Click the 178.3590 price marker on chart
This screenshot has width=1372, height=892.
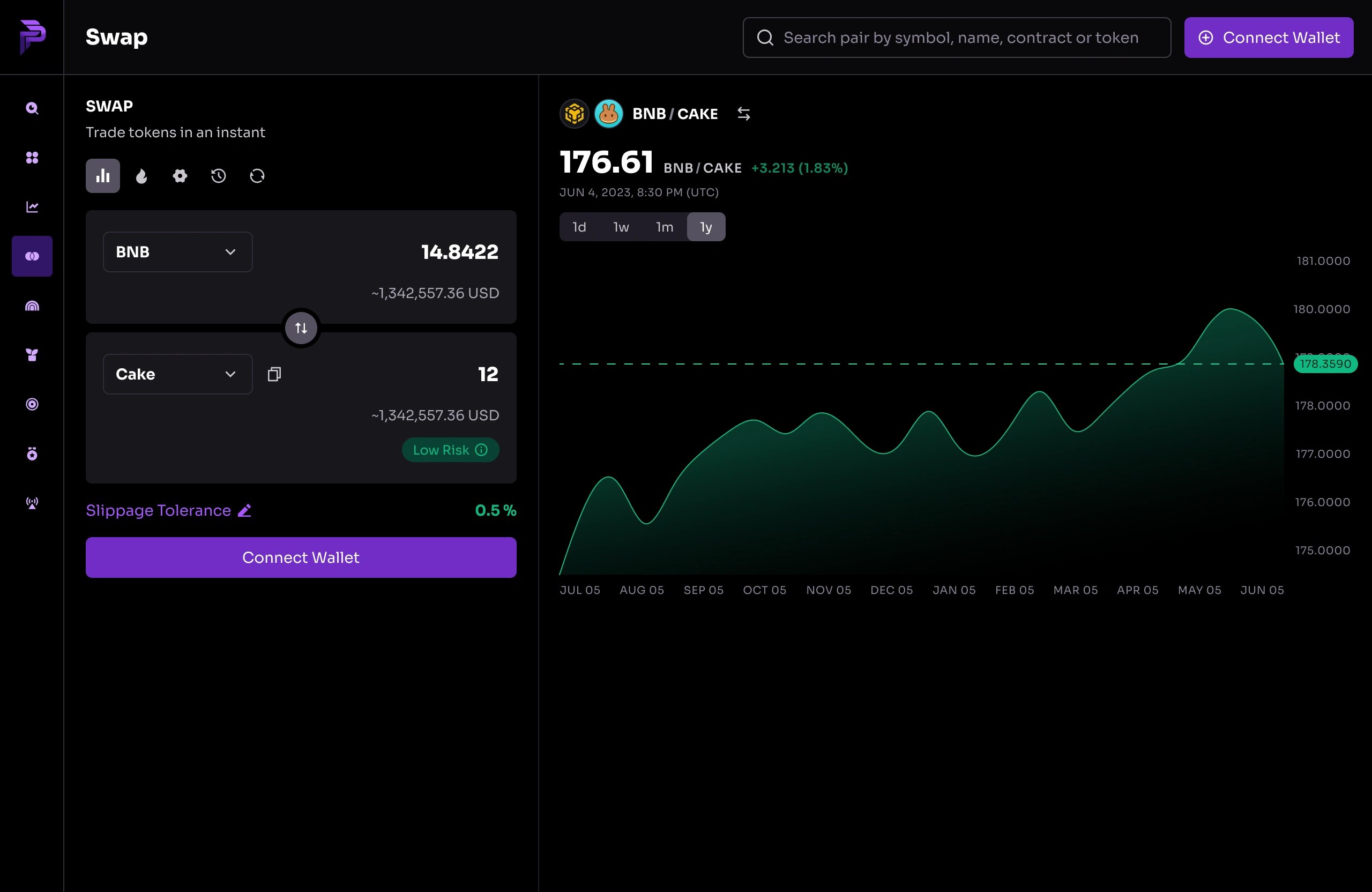click(1325, 364)
